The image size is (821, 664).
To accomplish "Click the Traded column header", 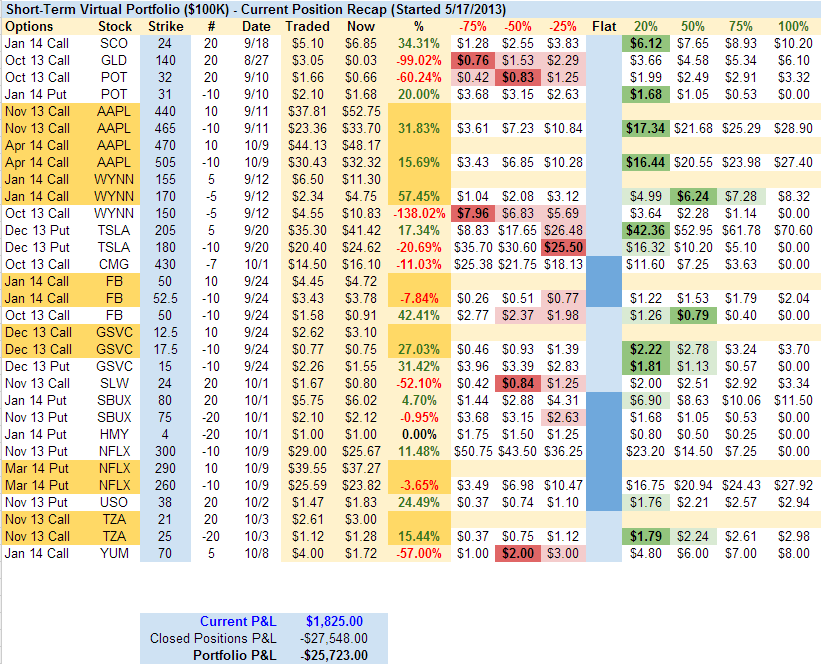I will [x=306, y=26].
